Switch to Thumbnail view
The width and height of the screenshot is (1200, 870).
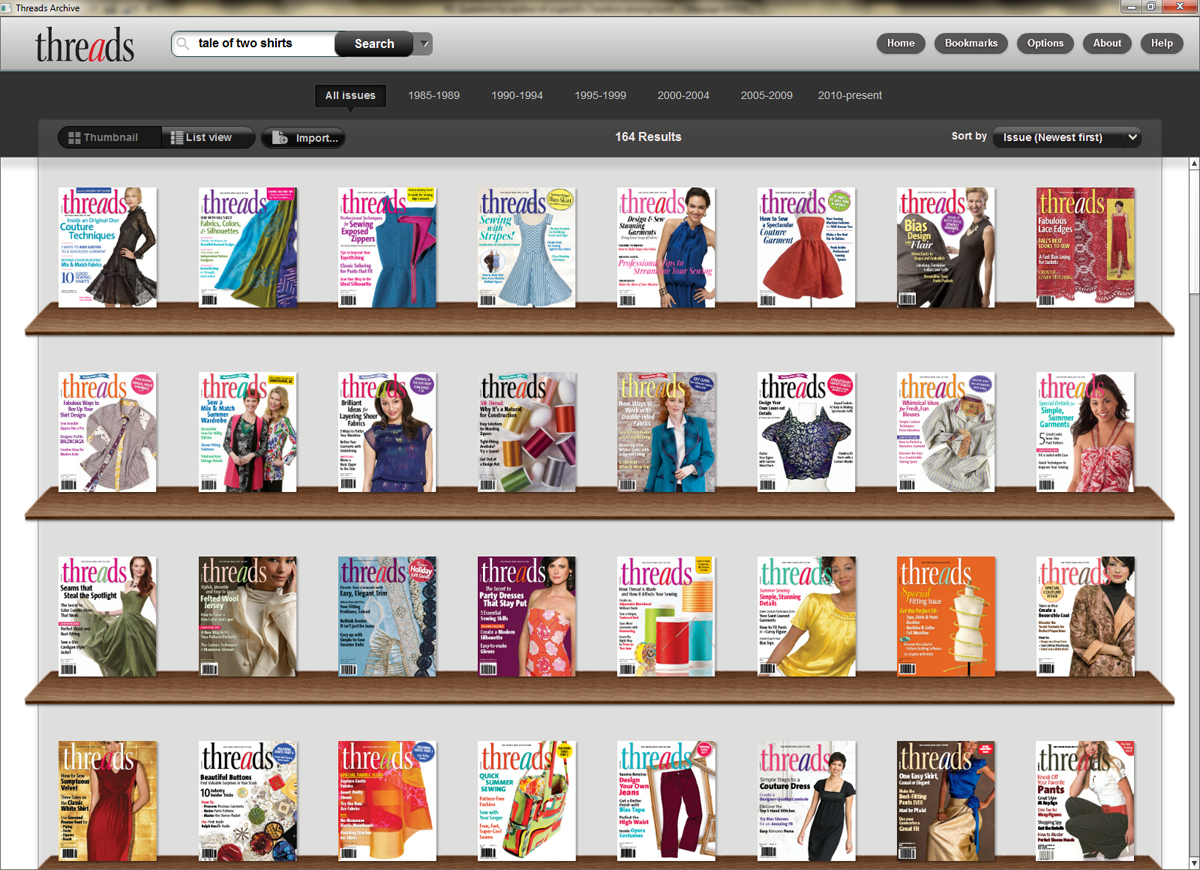110,138
